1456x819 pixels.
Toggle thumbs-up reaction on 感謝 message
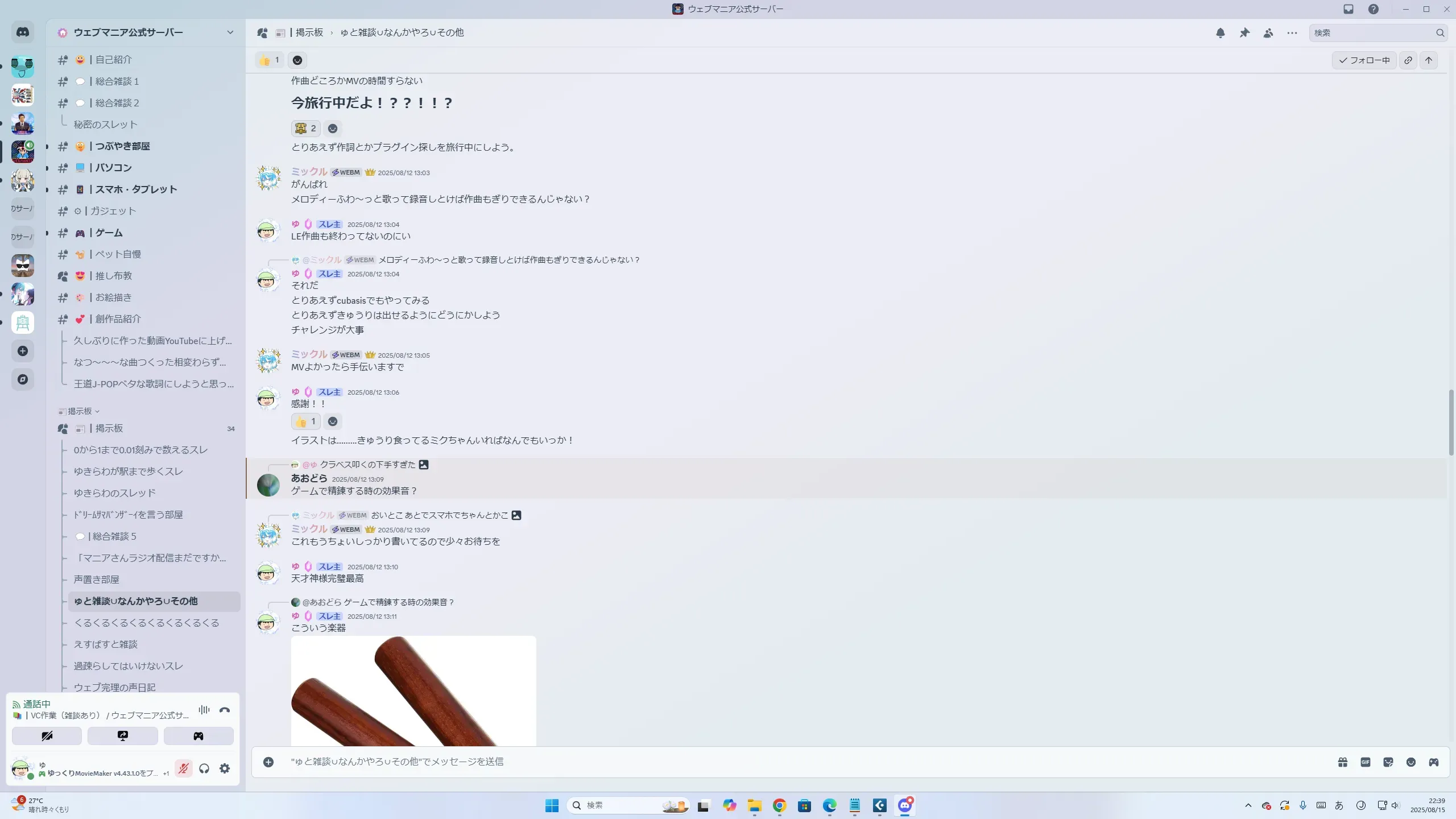(306, 421)
